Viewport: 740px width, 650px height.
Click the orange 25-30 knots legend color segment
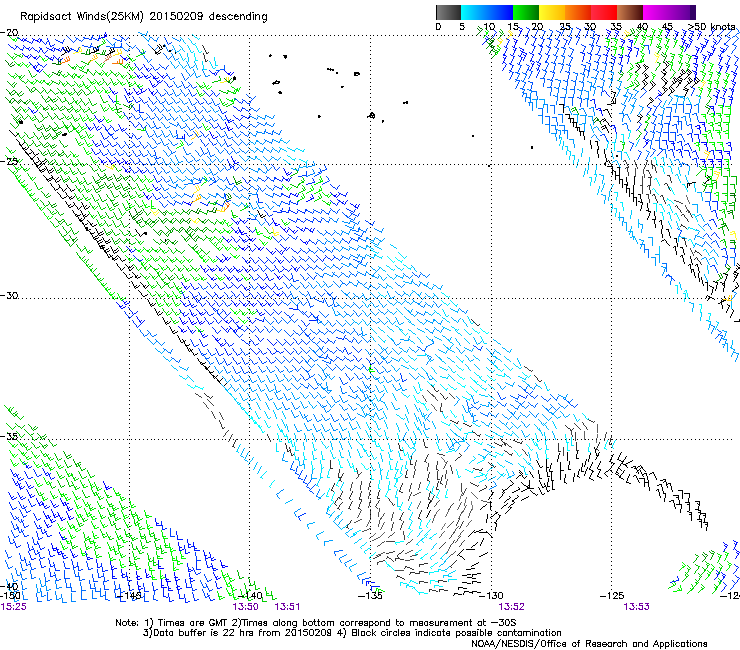click(578, 12)
